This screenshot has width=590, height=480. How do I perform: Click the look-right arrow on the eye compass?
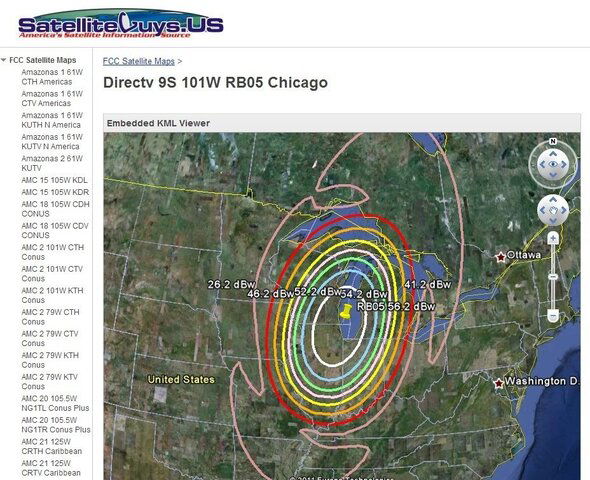pos(564,164)
